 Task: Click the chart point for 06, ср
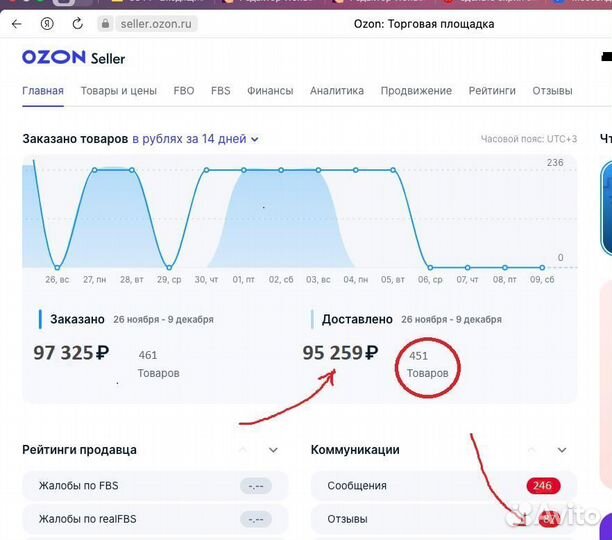(430, 268)
